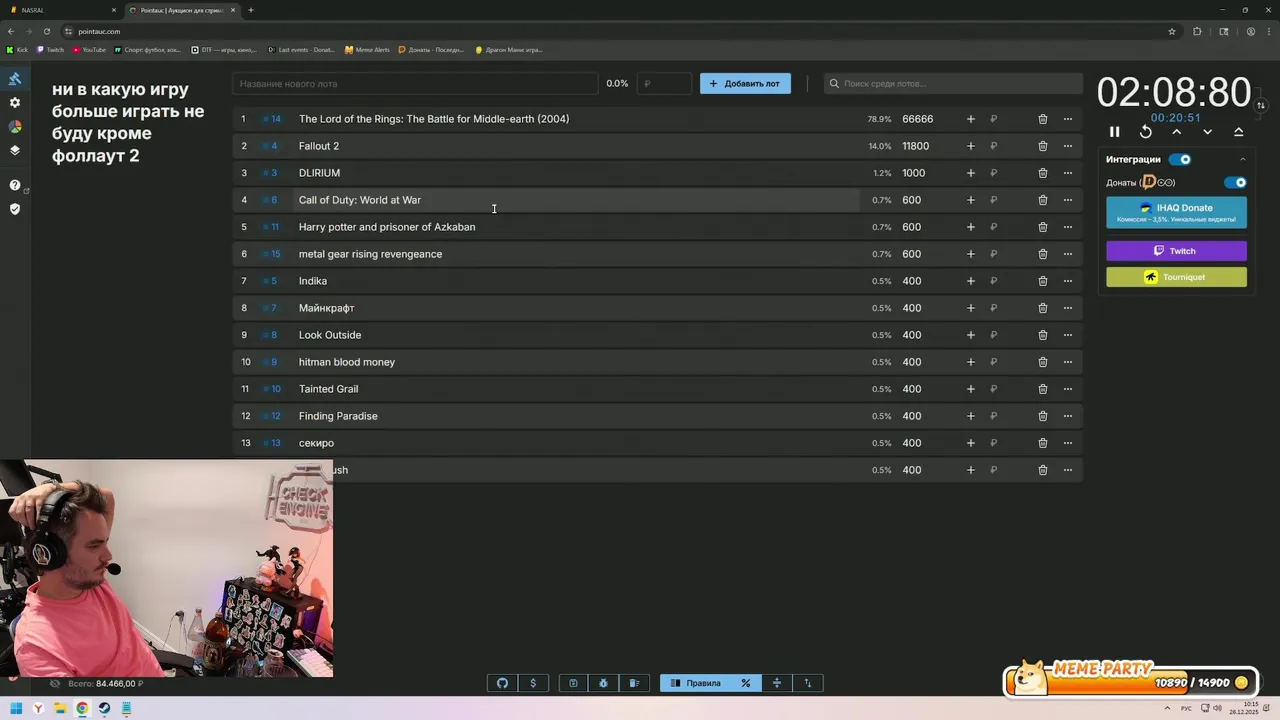Edit Fallout 2 amount 11800
The image size is (1280, 720).
916,146
